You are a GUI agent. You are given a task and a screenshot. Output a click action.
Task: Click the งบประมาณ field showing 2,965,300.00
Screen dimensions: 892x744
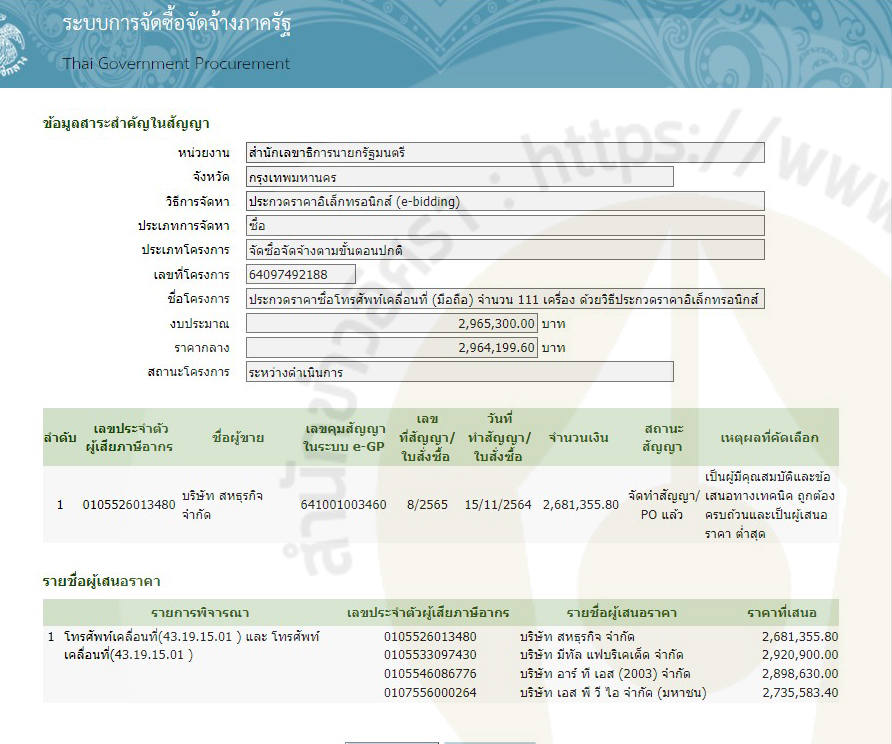pos(391,324)
